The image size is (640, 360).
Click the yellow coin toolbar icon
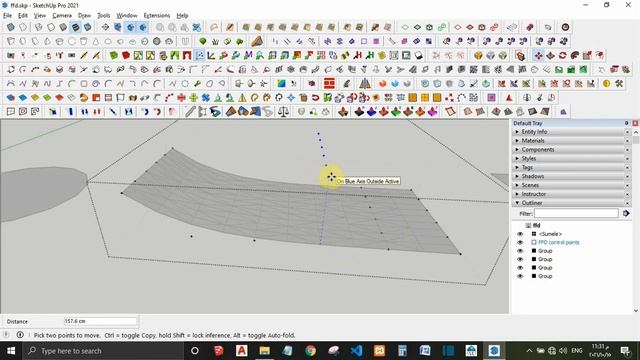pyautogui.click(x=607, y=84)
